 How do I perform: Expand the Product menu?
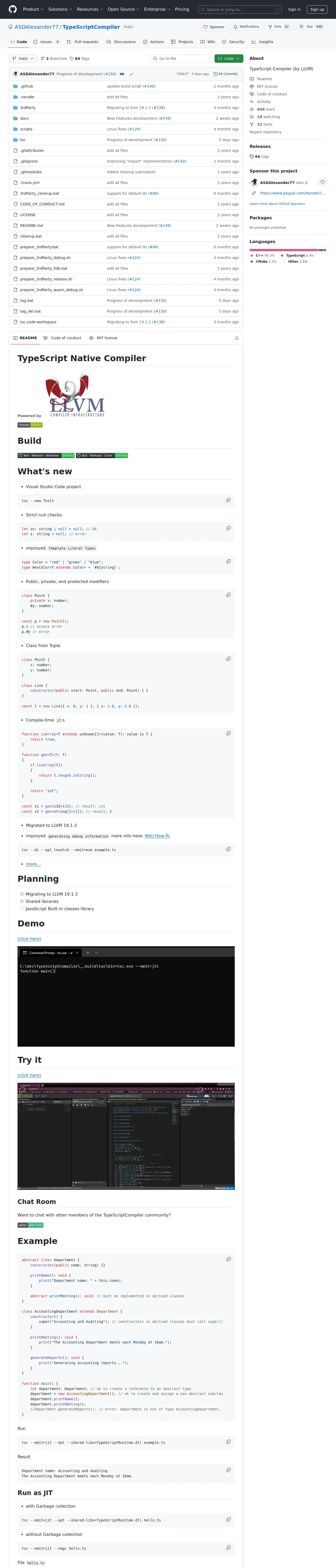click(33, 9)
